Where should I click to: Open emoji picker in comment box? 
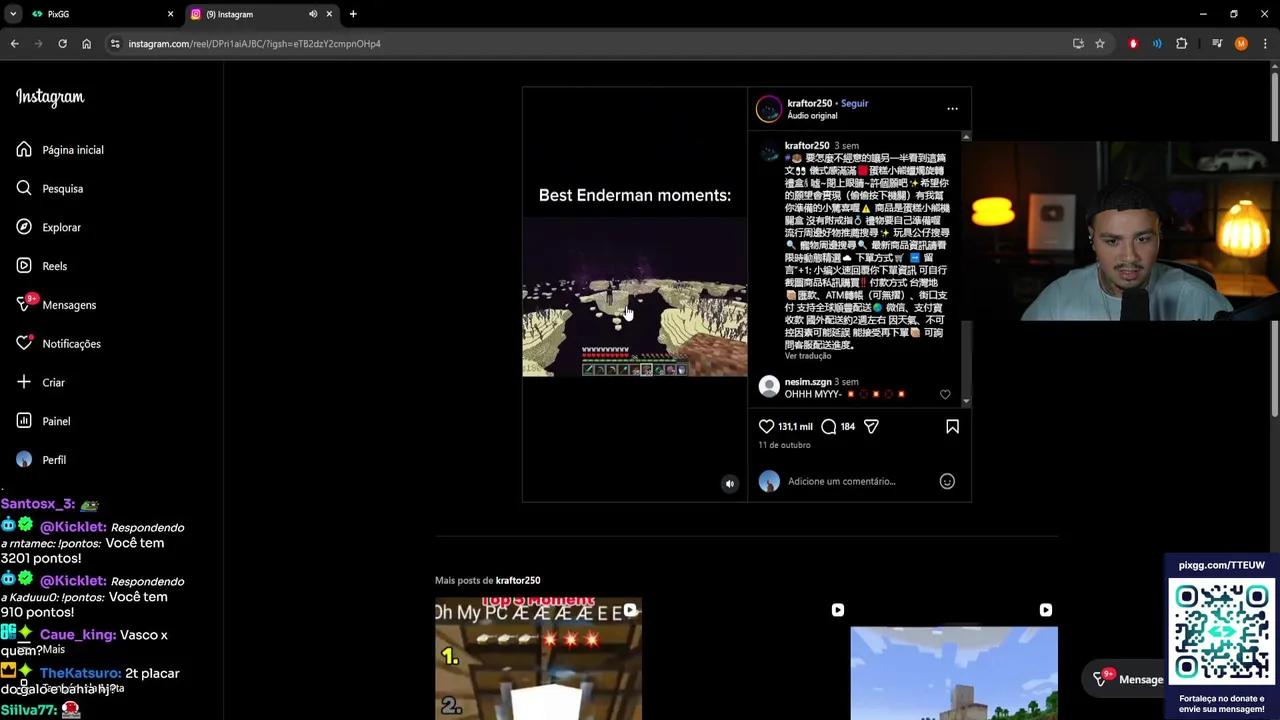pos(947,481)
